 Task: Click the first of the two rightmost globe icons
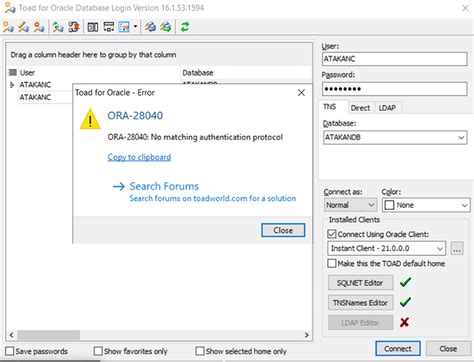coord(150,27)
